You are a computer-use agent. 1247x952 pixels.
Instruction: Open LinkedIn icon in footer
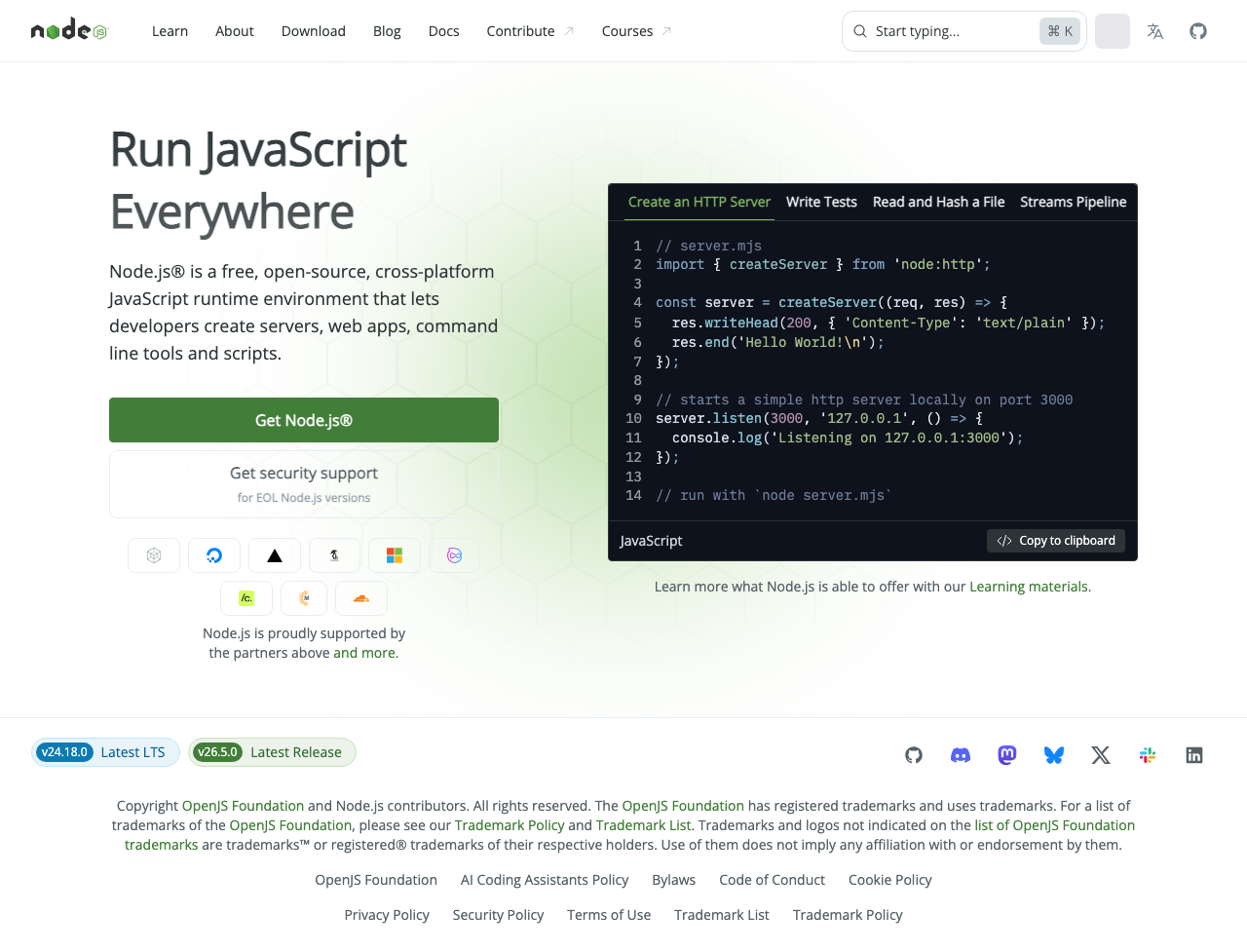click(x=1194, y=755)
